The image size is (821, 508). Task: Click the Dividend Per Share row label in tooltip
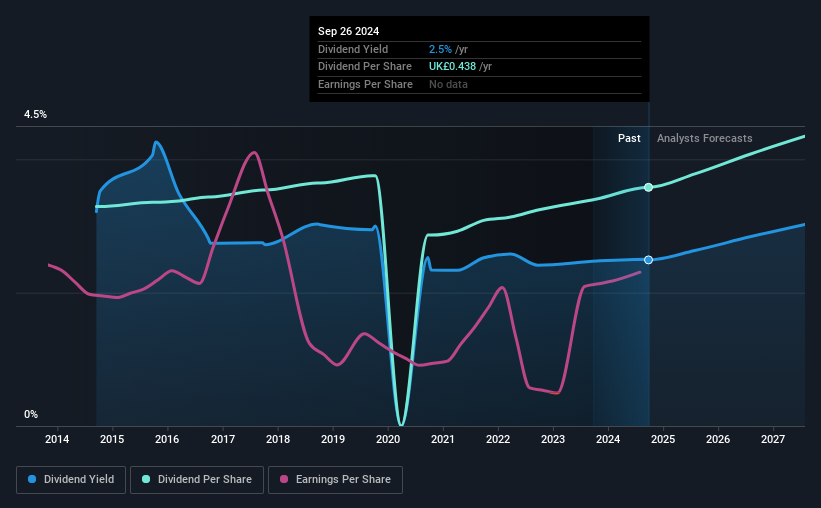pos(365,67)
